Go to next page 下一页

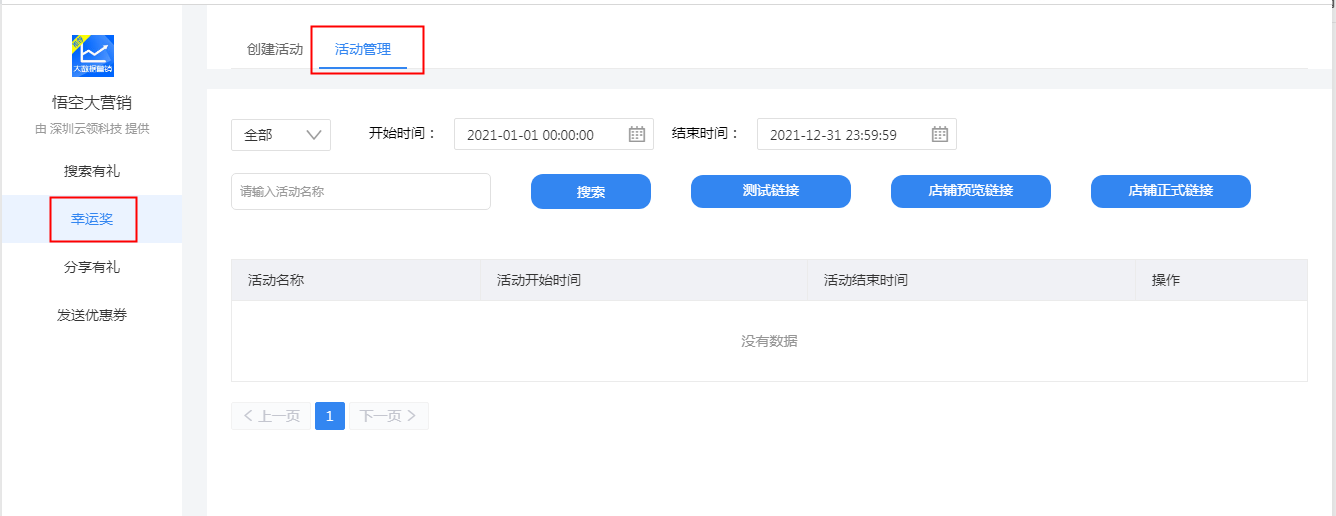point(389,416)
